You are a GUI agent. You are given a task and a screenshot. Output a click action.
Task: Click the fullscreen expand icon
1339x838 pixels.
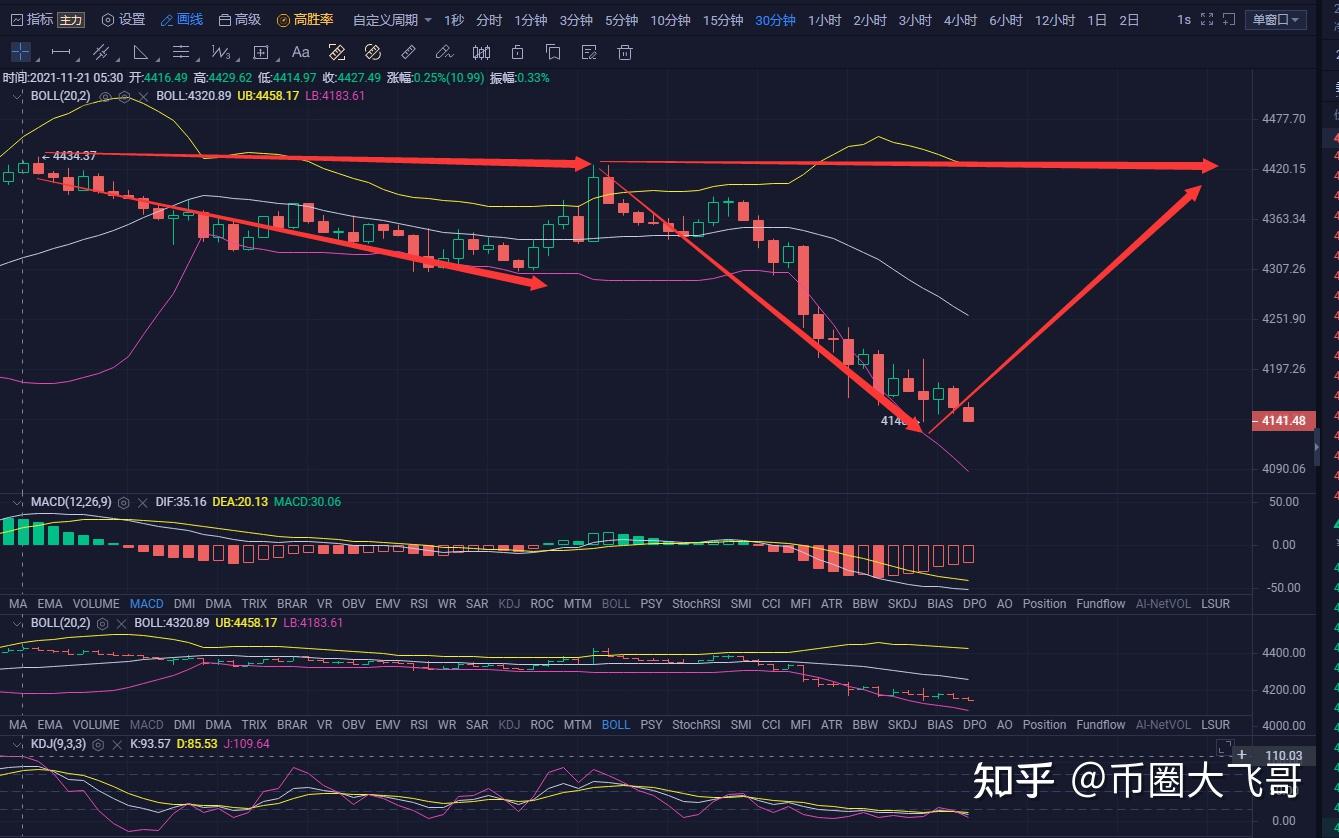[1207, 19]
